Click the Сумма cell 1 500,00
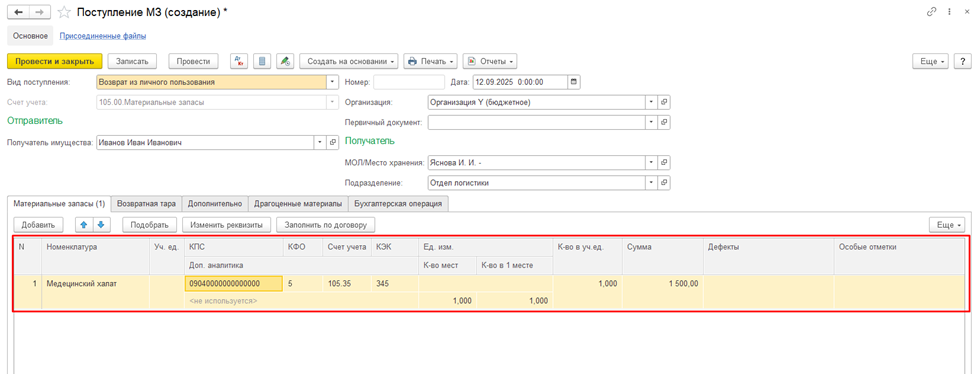 point(662,283)
